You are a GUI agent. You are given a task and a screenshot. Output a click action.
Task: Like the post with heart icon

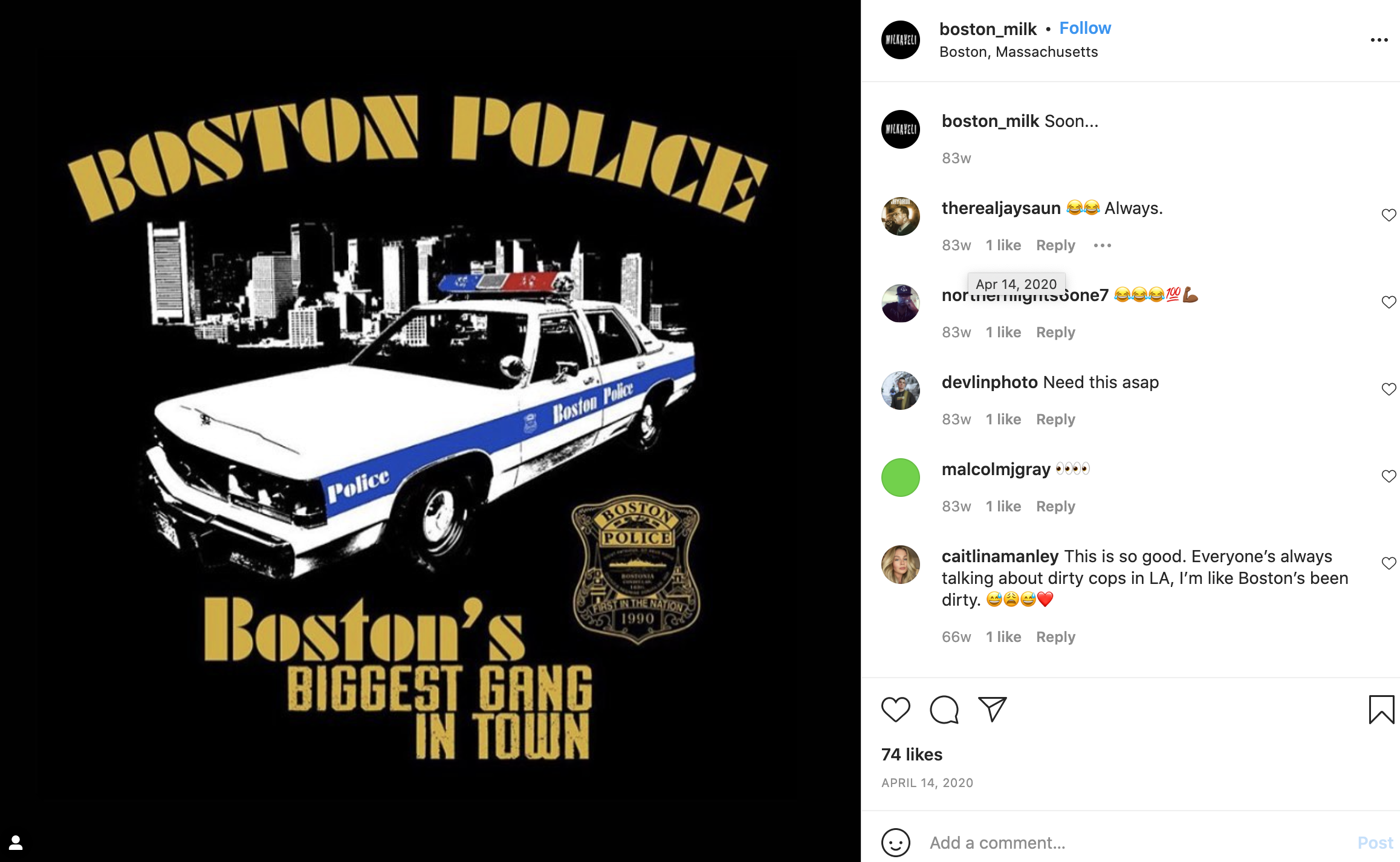895,710
